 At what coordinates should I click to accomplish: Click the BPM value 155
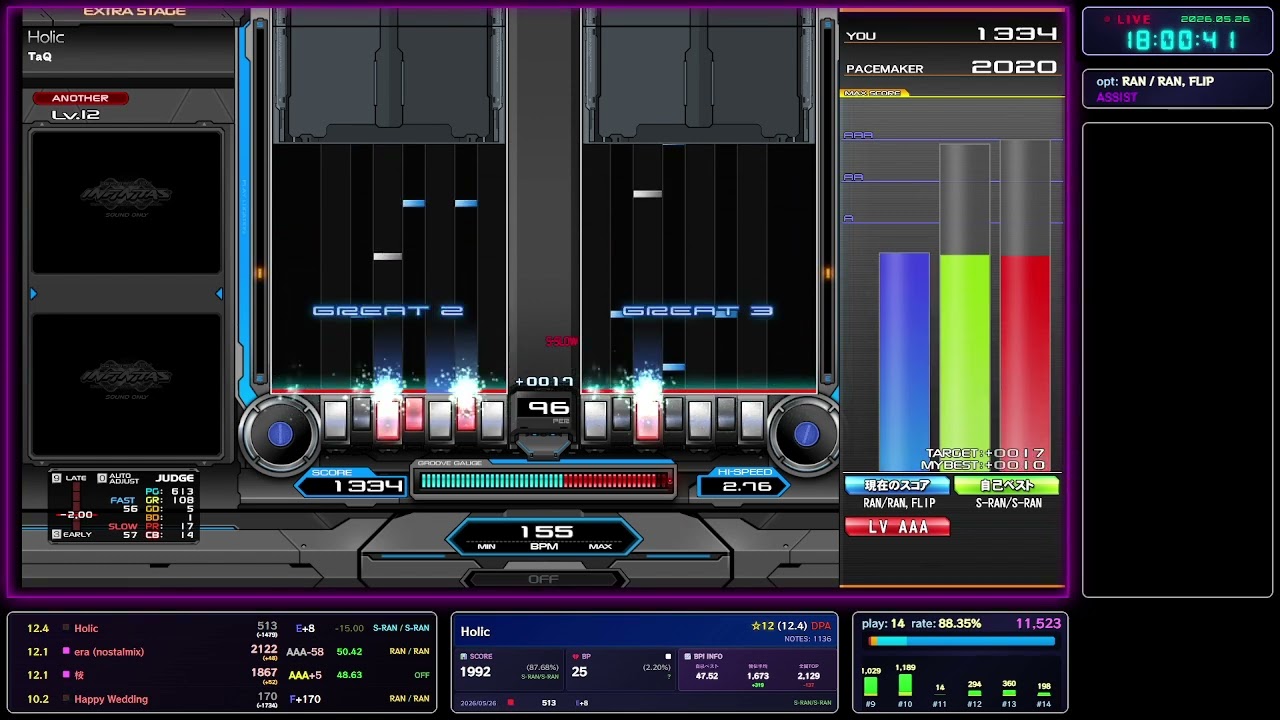pos(547,531)
